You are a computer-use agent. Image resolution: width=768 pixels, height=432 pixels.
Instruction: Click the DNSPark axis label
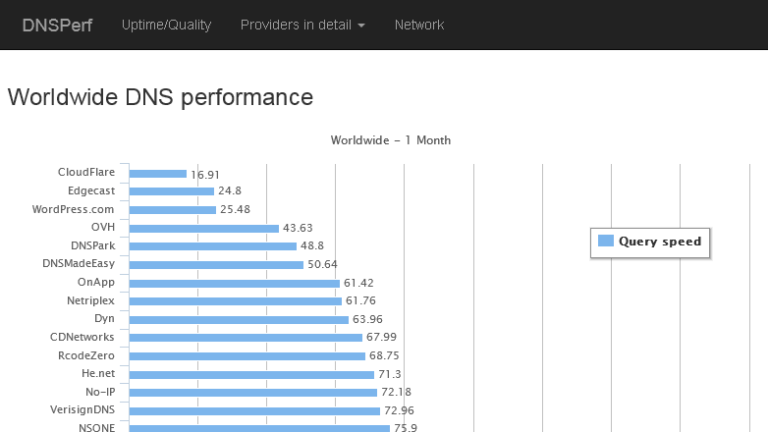tap(93, 245)
